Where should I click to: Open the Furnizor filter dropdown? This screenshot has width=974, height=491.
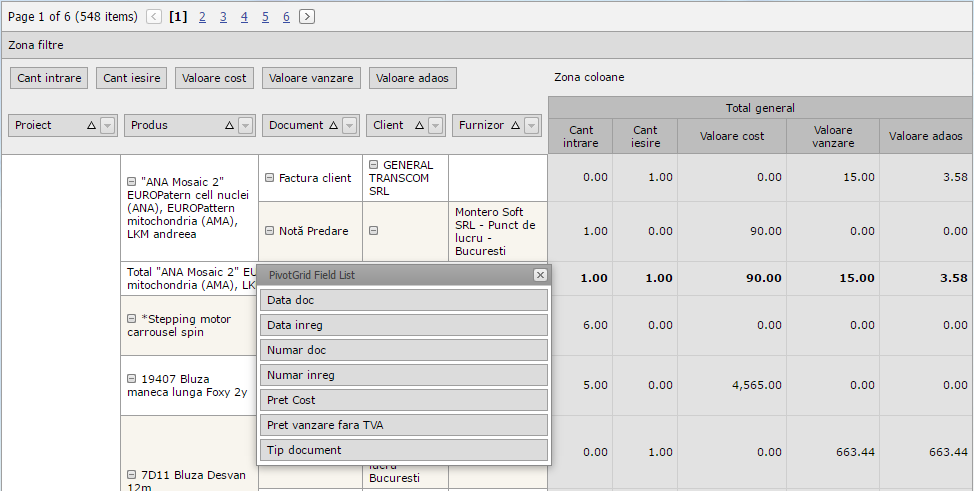(532, 126)
